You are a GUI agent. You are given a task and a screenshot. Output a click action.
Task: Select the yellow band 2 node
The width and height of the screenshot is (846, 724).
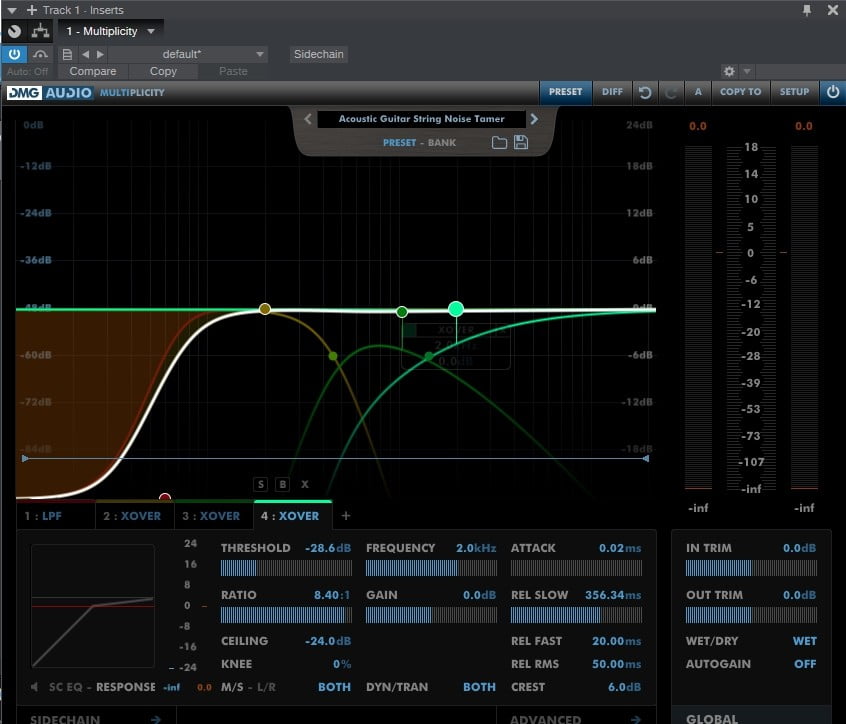coord(264,309)
